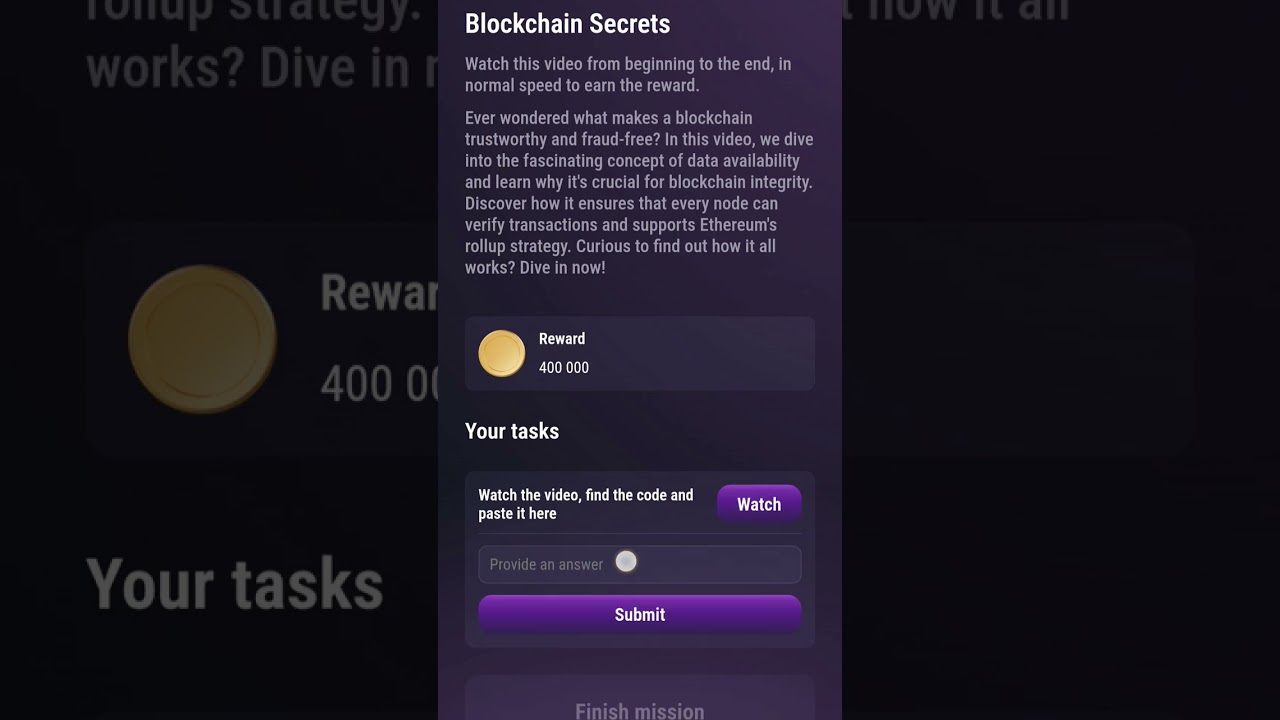Viewport: 1280px width, 720px height.
Task: Tap the gray touch indicator circle
Action: [626, 562]
